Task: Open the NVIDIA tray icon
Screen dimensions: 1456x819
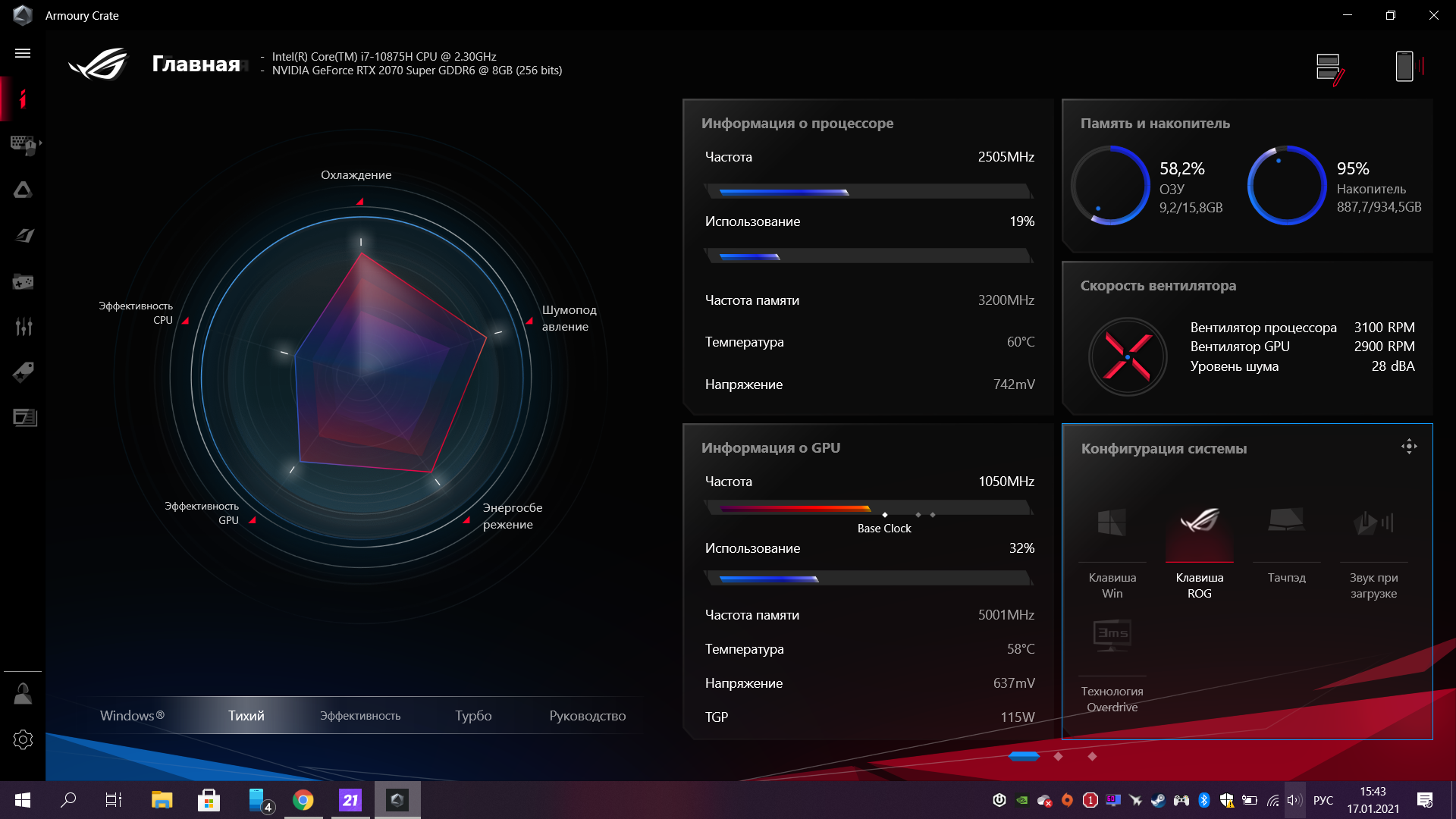Action: 1021,800
